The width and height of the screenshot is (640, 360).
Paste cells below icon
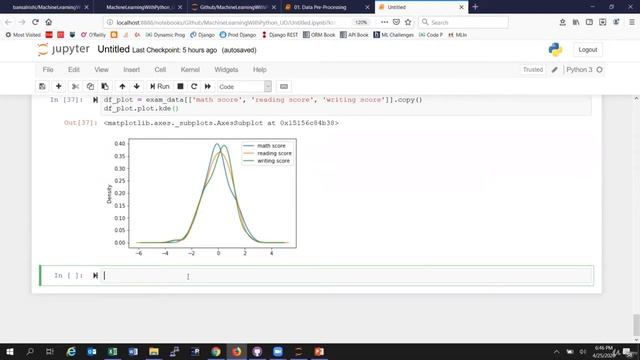105,87
